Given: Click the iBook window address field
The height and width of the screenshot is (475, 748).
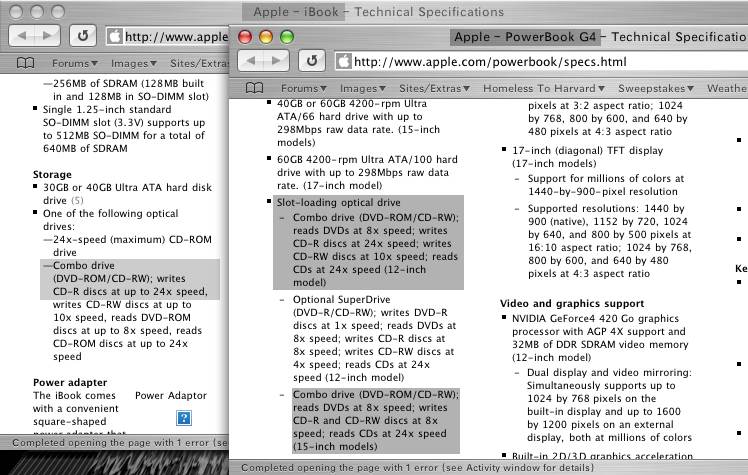Looking at the screenshot, I should point(167,36).
